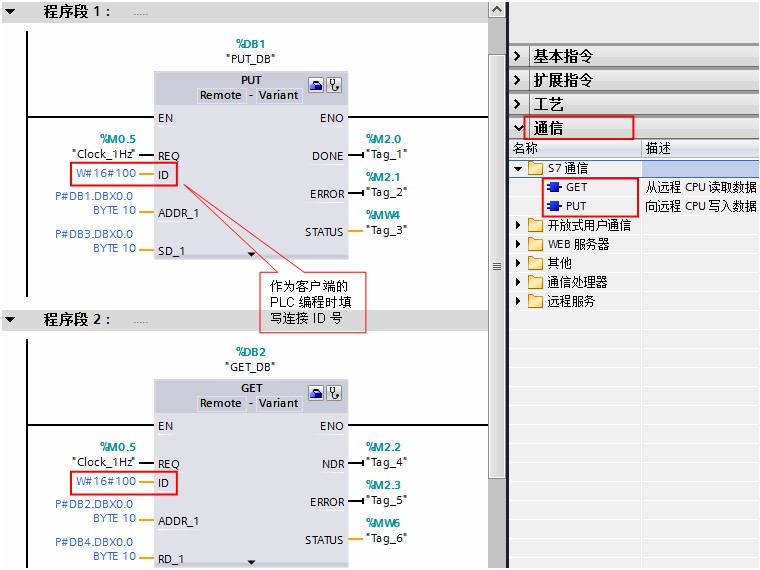
Task: Collapse the 通信 section
Action: click(x=519, y=128)
